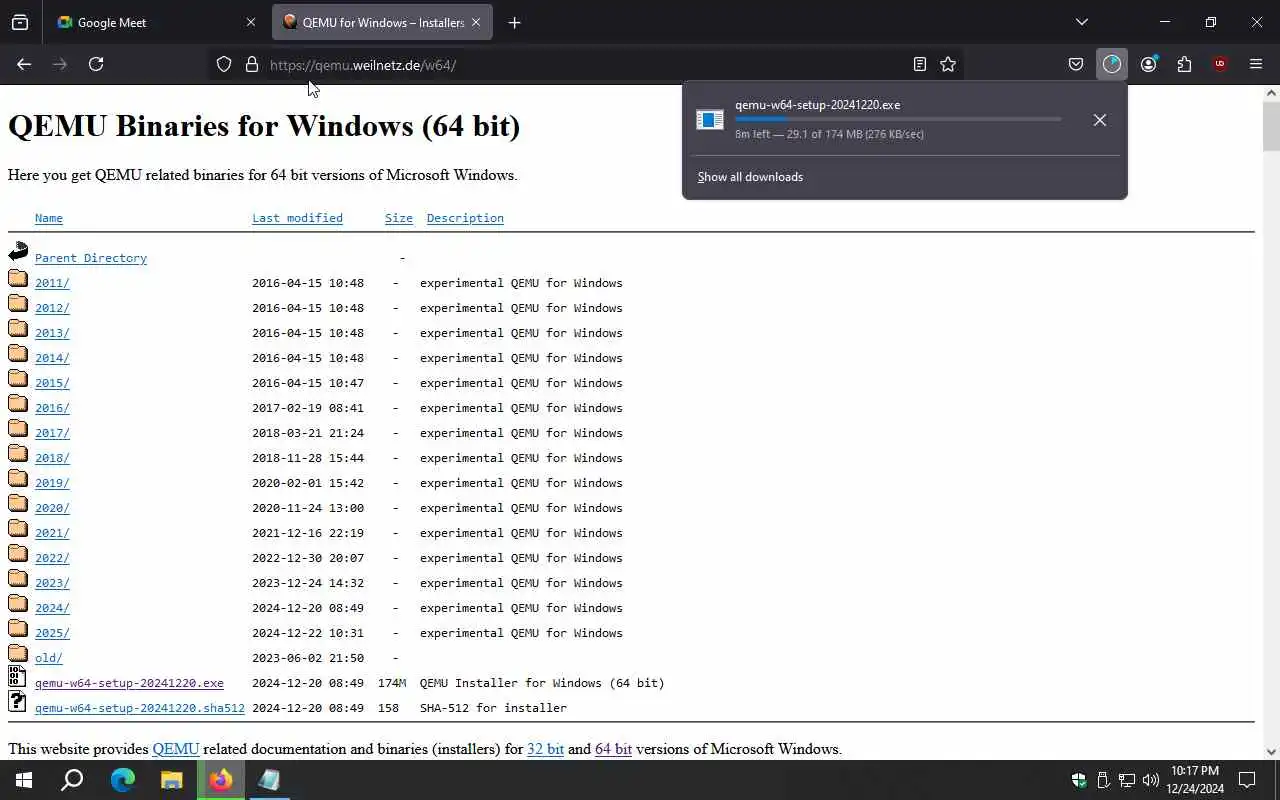Click the address bar URL field
This screenshot has width=1280, height=800.
585,64
